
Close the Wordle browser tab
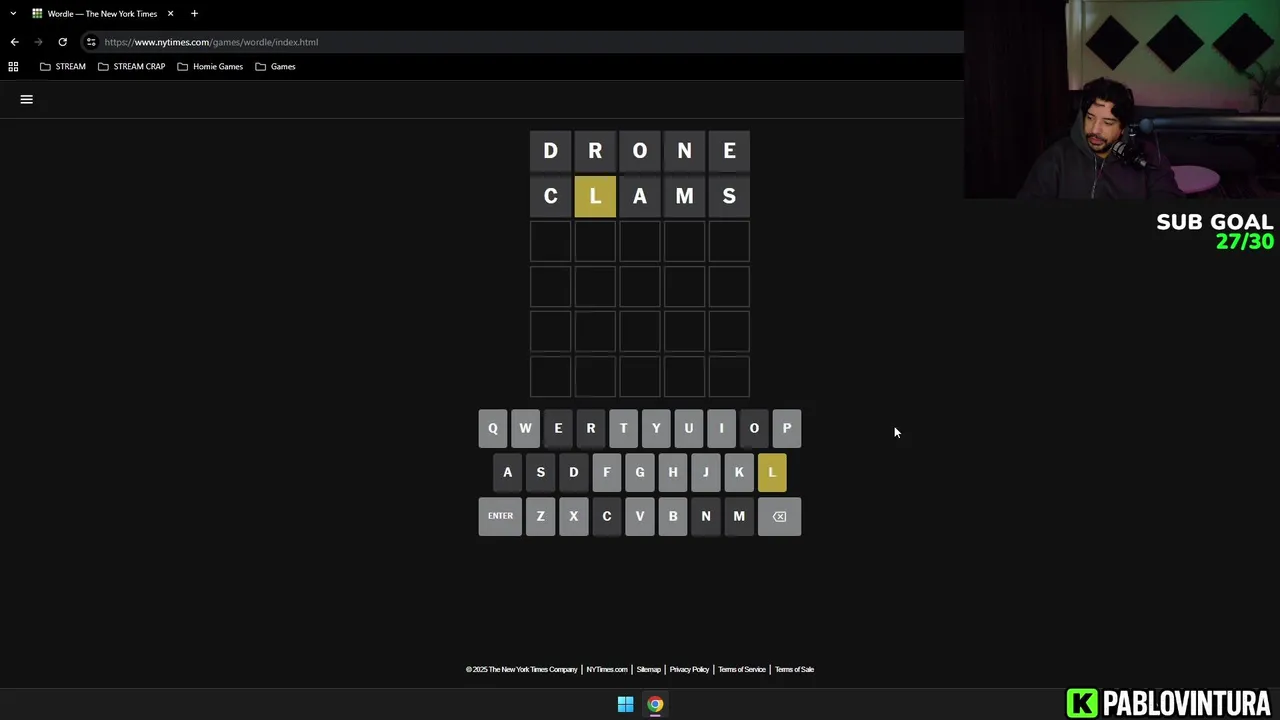click(x=170, y=13)
